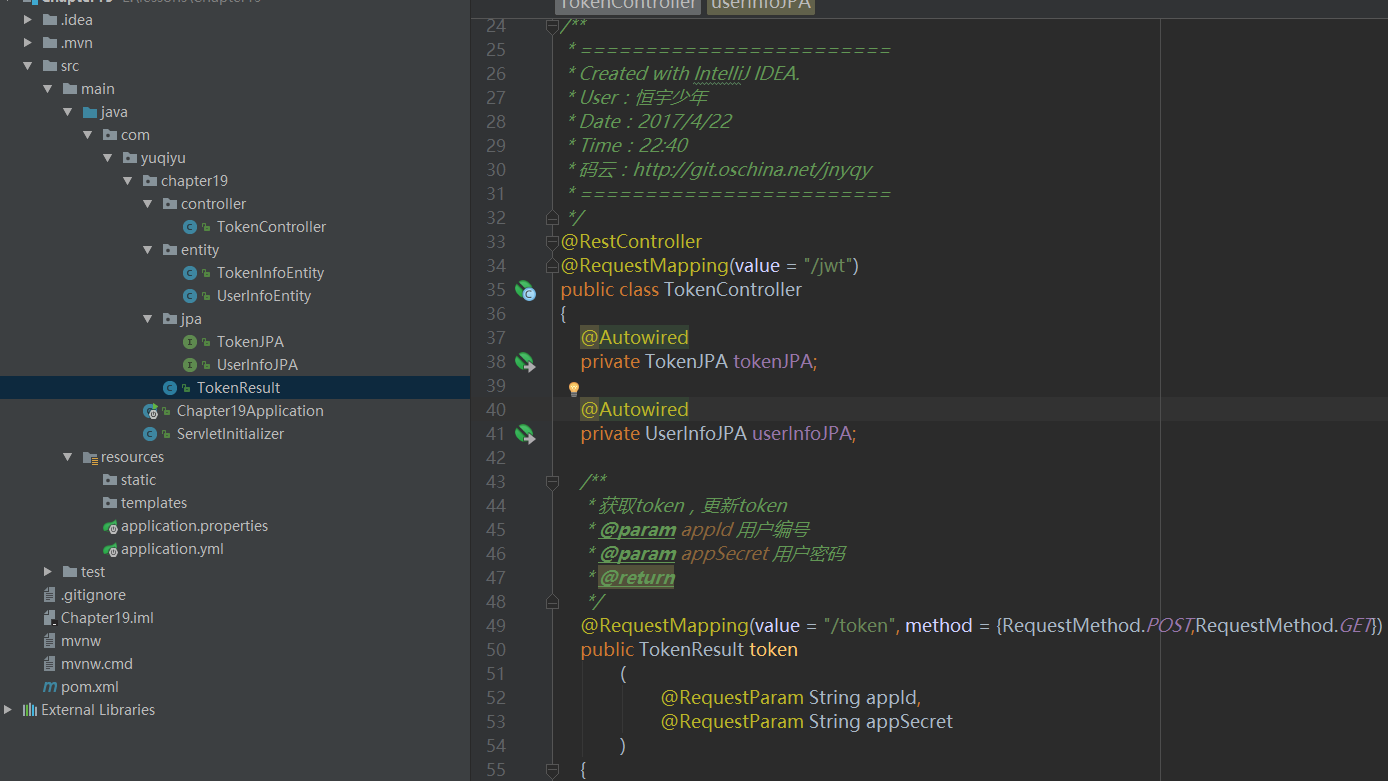Select userInfoJPA breadcrumb
This screenshot has width=1388, height=781.
point(761,5)
